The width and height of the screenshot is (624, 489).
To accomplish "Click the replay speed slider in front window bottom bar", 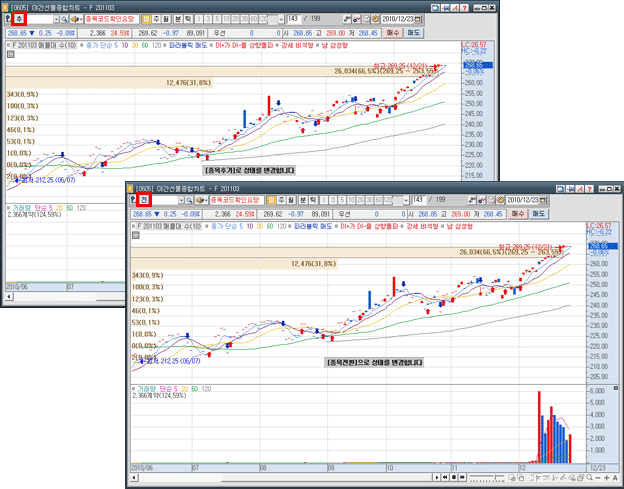I will coord(487,477).
